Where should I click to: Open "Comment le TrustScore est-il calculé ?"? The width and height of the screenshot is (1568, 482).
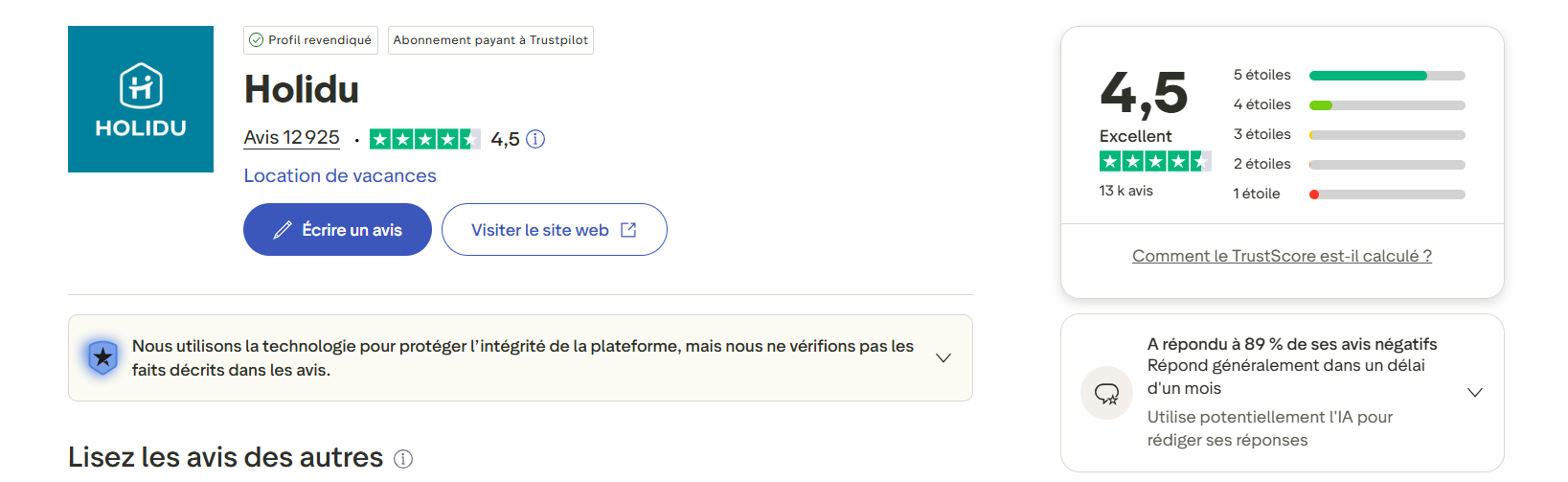(x=1282, y=256)
